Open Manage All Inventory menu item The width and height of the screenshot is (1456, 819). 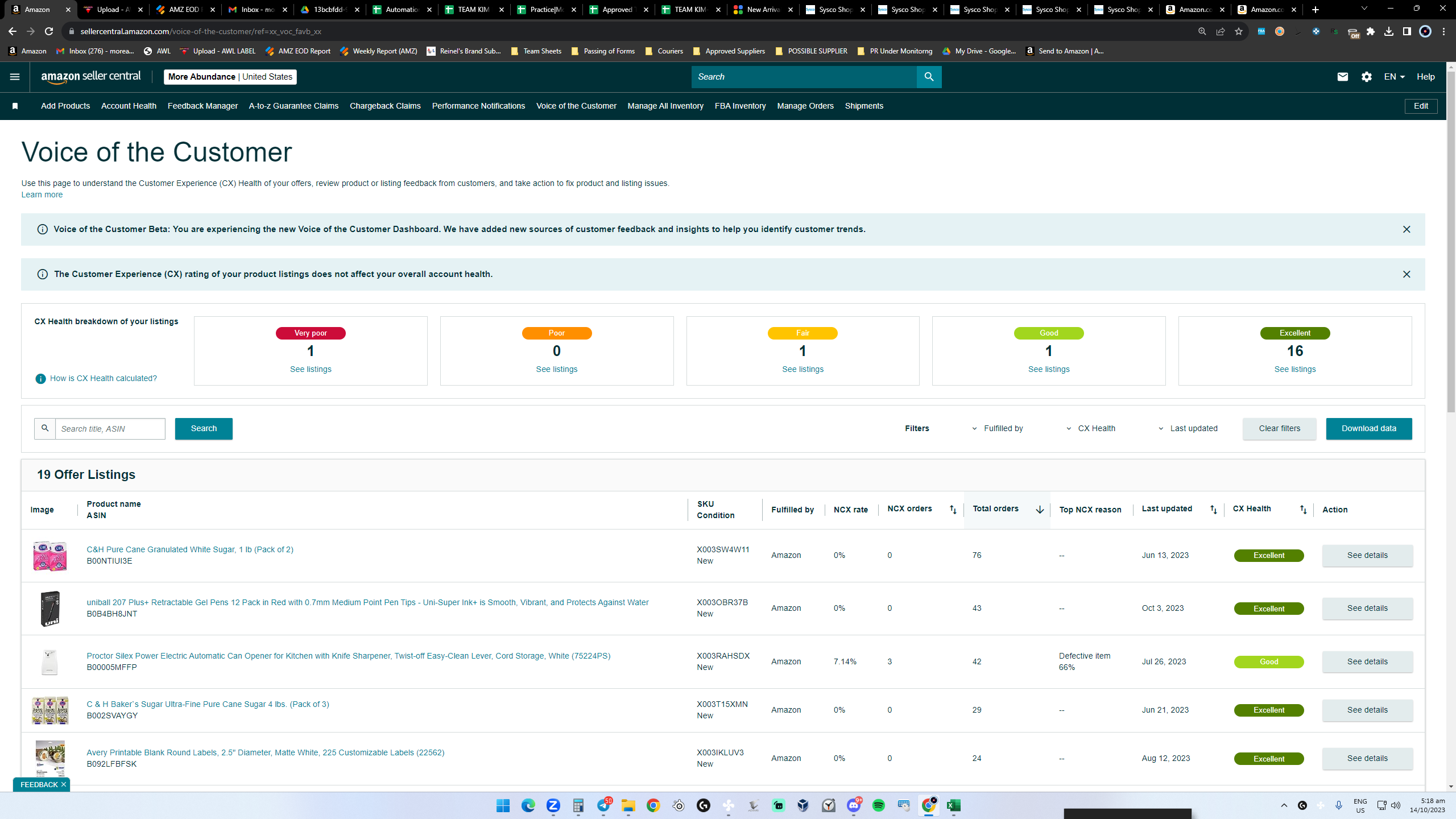click(x=665, y=106)
